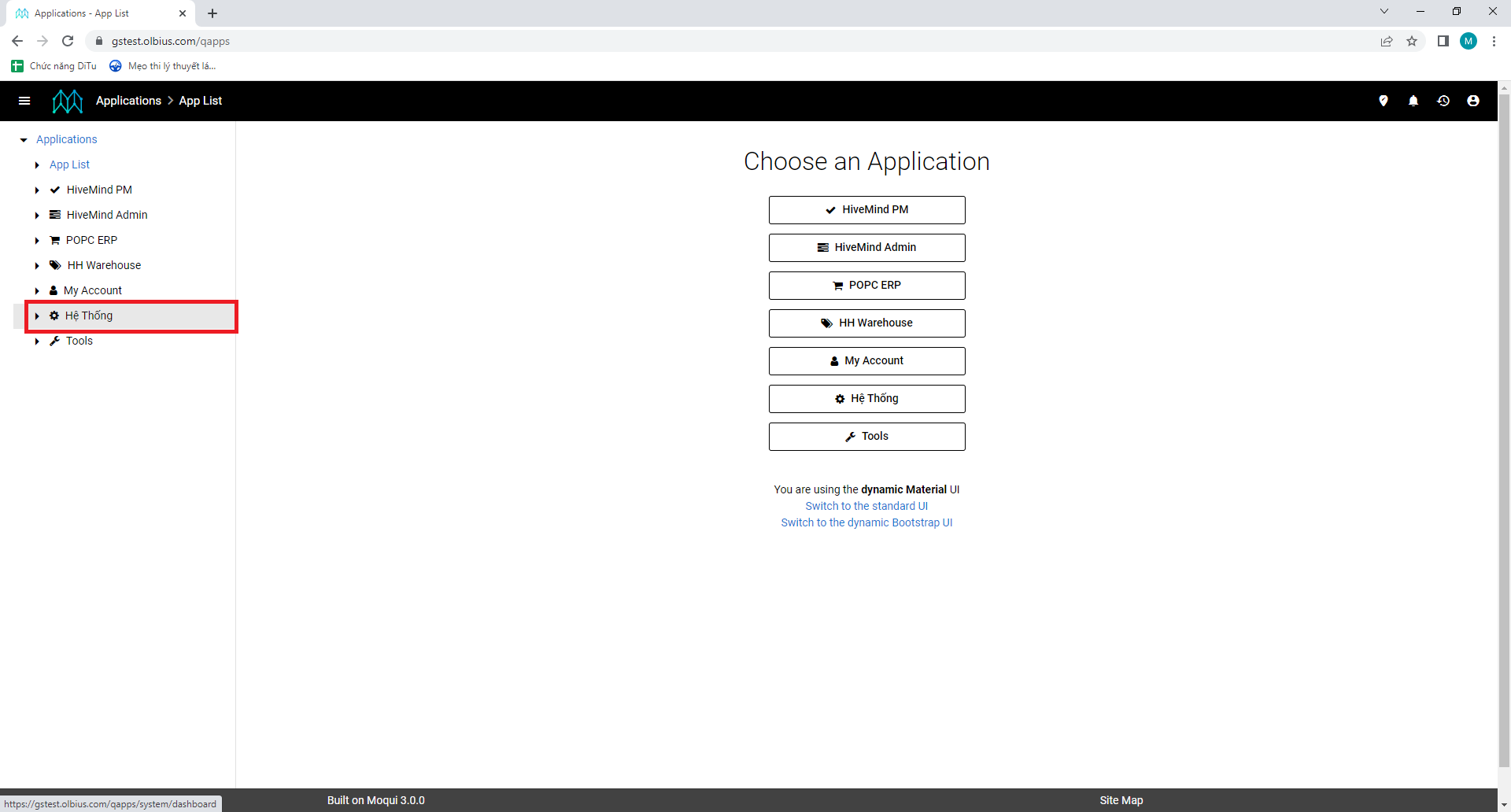This screenshot has height=812, width=1511.
Task: Open the Mẹo thi lý thuyết lá... bookmark
Action: pos(163,66)
